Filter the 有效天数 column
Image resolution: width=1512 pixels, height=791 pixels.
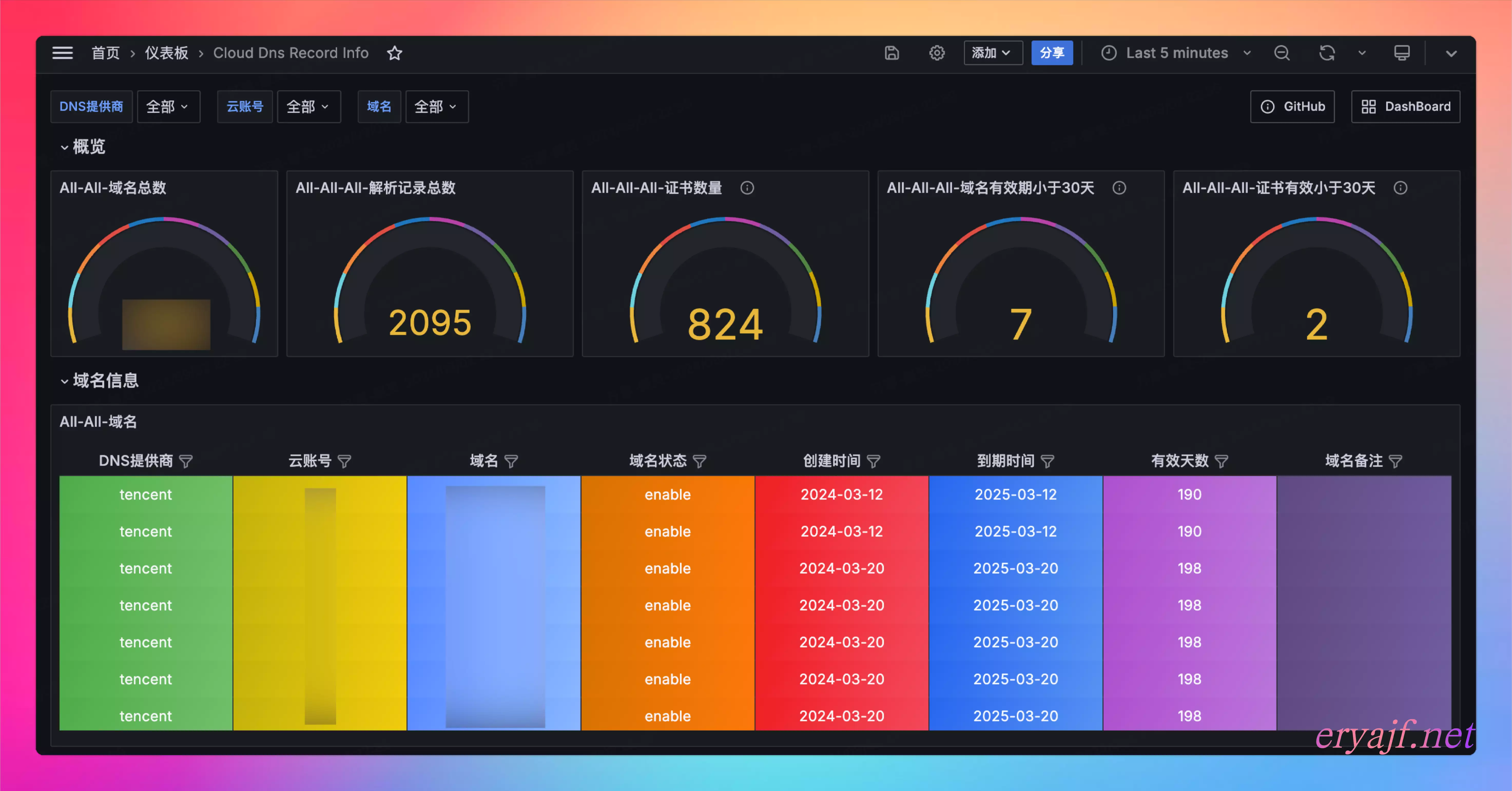[x=1221, y=461]
